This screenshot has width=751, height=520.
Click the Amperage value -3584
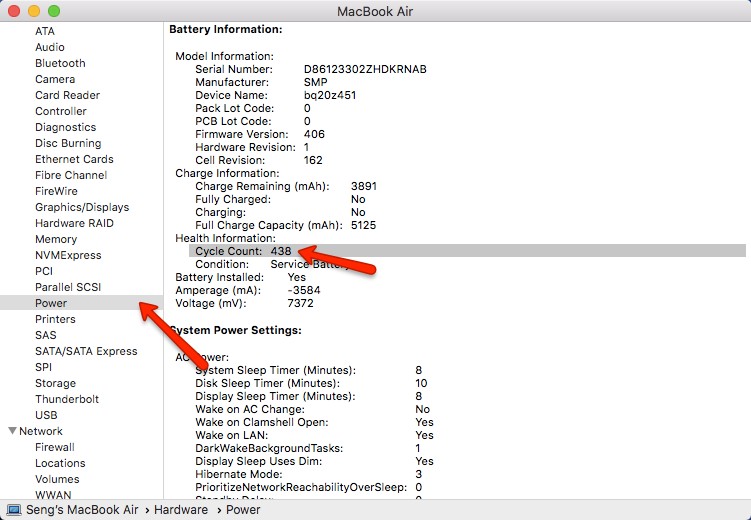click(x=304, y=290)
